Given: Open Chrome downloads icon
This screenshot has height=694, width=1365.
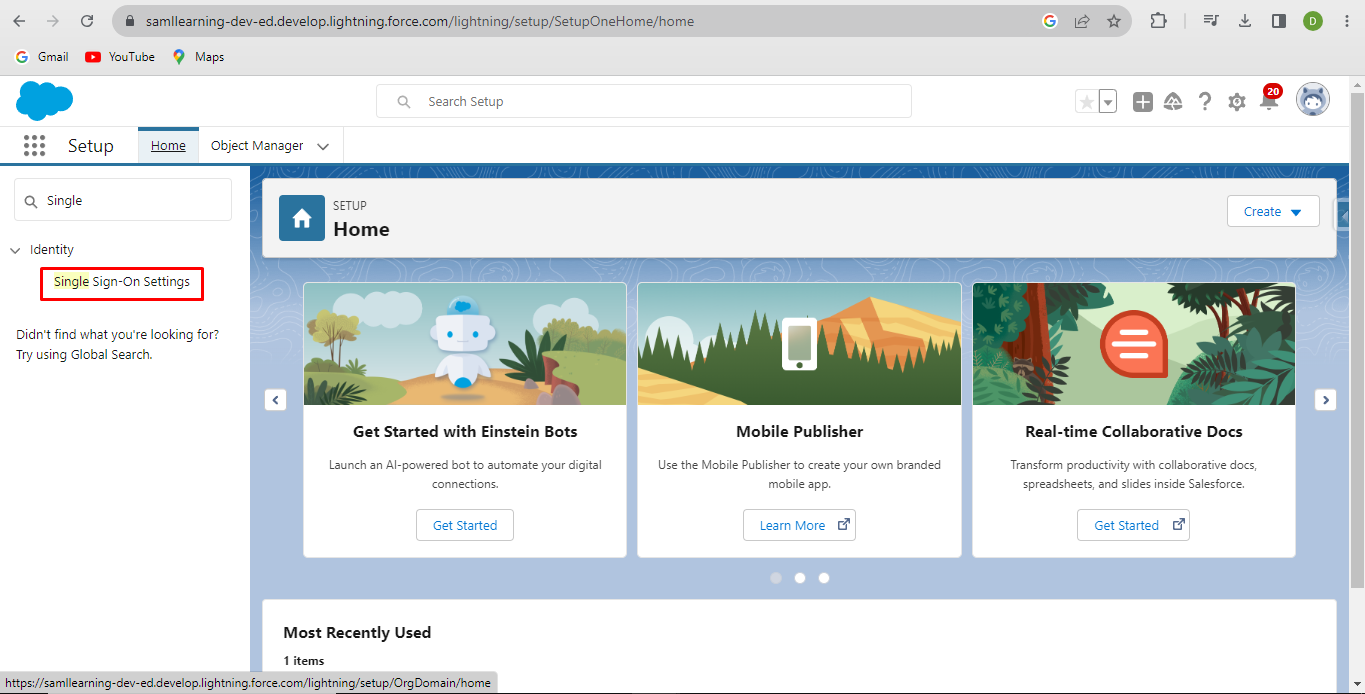Looking at the screenshot, I should coord(1245,20).
